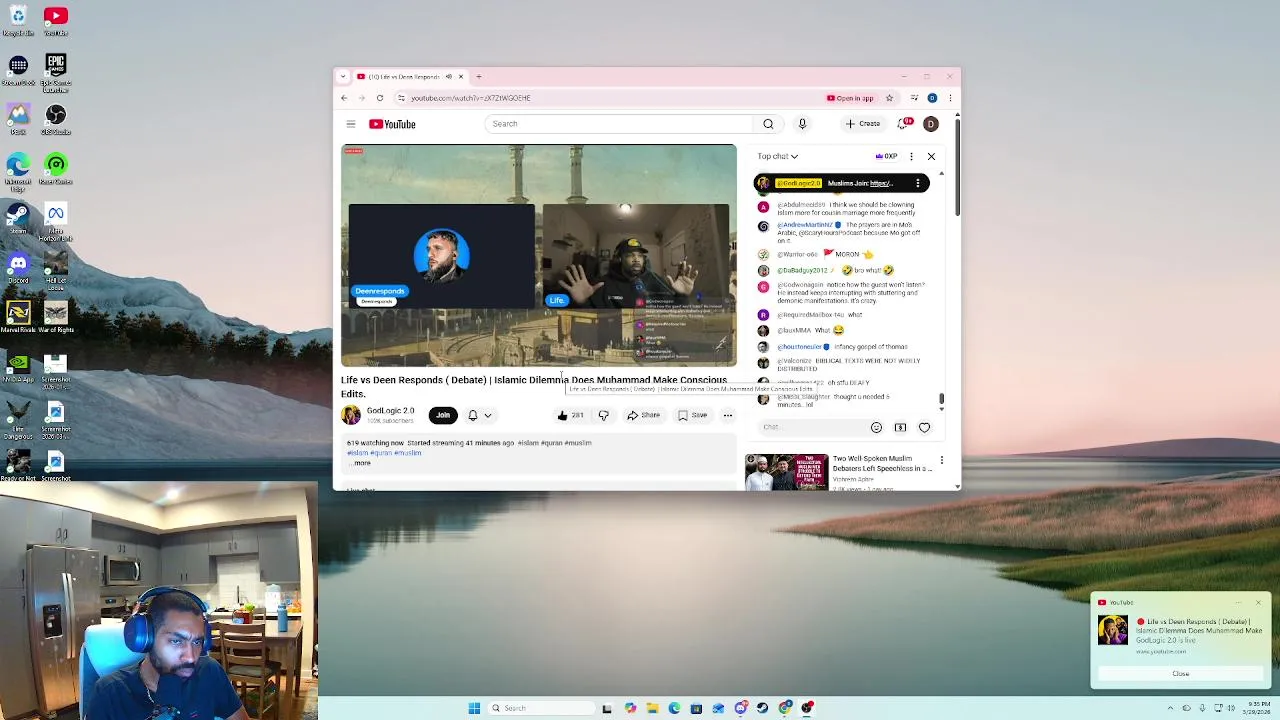The image size is (1280, 720).
Task: Open Marvel Rivals desktop icon
Action: pos(18,317)
